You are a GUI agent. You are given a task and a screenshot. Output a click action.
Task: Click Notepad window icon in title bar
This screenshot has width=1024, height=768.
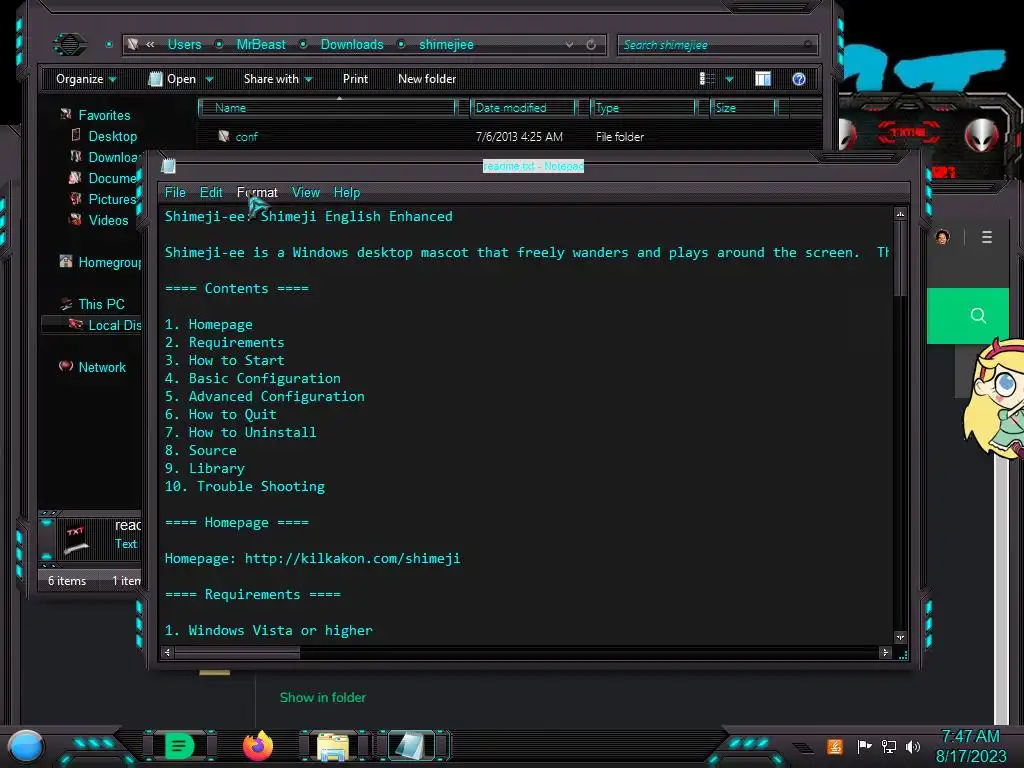tap(168, 166)
